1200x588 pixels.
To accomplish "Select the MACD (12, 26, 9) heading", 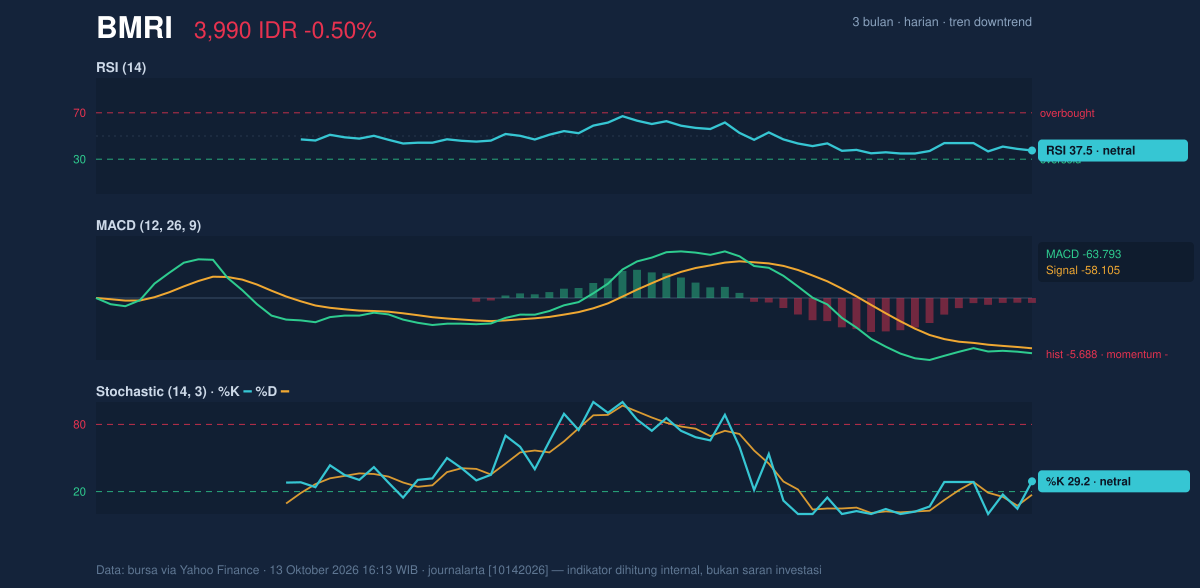I will pos(148,226).
